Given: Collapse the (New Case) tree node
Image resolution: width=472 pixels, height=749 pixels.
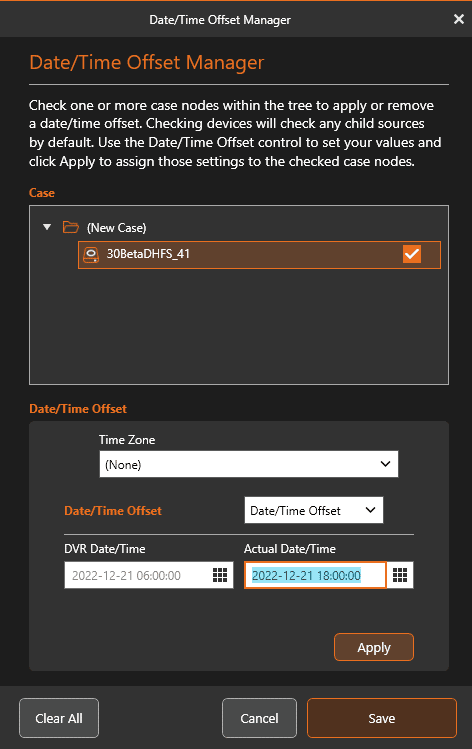Looking at the screenshot, I should click(x=47, y=227).
